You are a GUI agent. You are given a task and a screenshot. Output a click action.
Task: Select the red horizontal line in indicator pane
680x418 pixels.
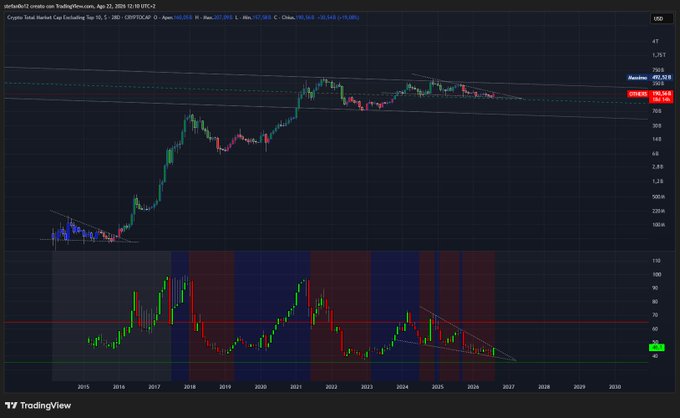pos(326,322)
